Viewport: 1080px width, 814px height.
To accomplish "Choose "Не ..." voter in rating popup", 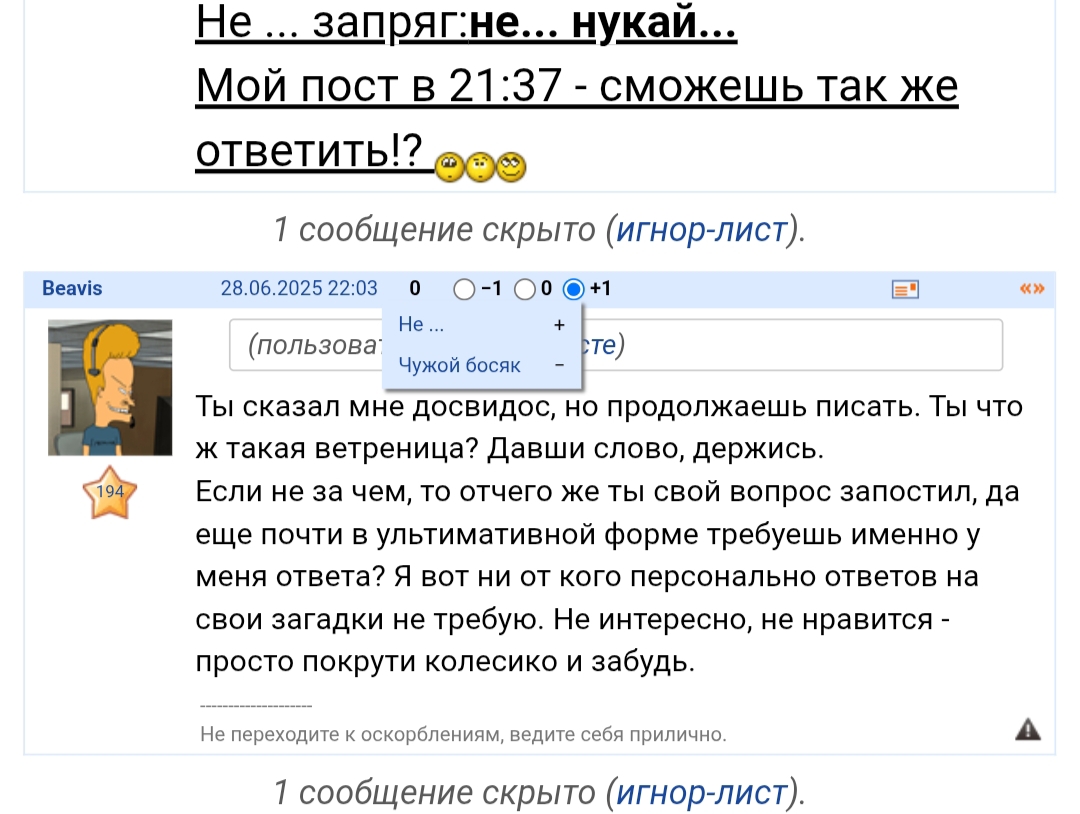I will 422,324.
